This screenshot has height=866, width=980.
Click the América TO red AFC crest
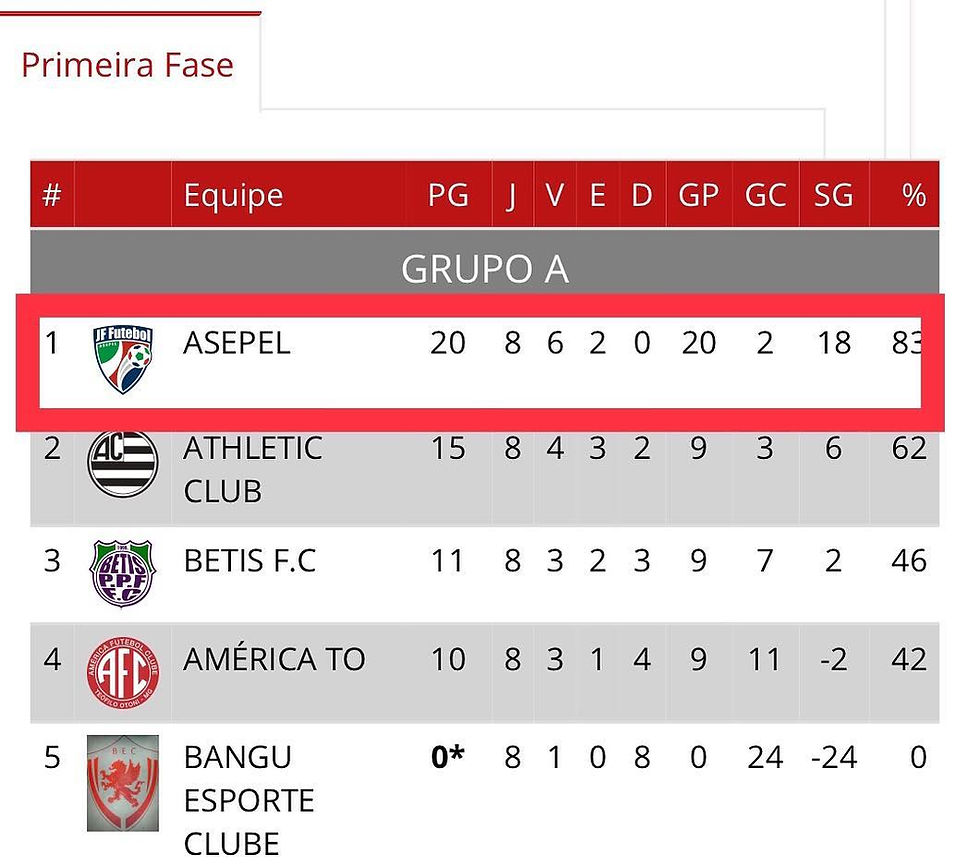coord(122,672)
